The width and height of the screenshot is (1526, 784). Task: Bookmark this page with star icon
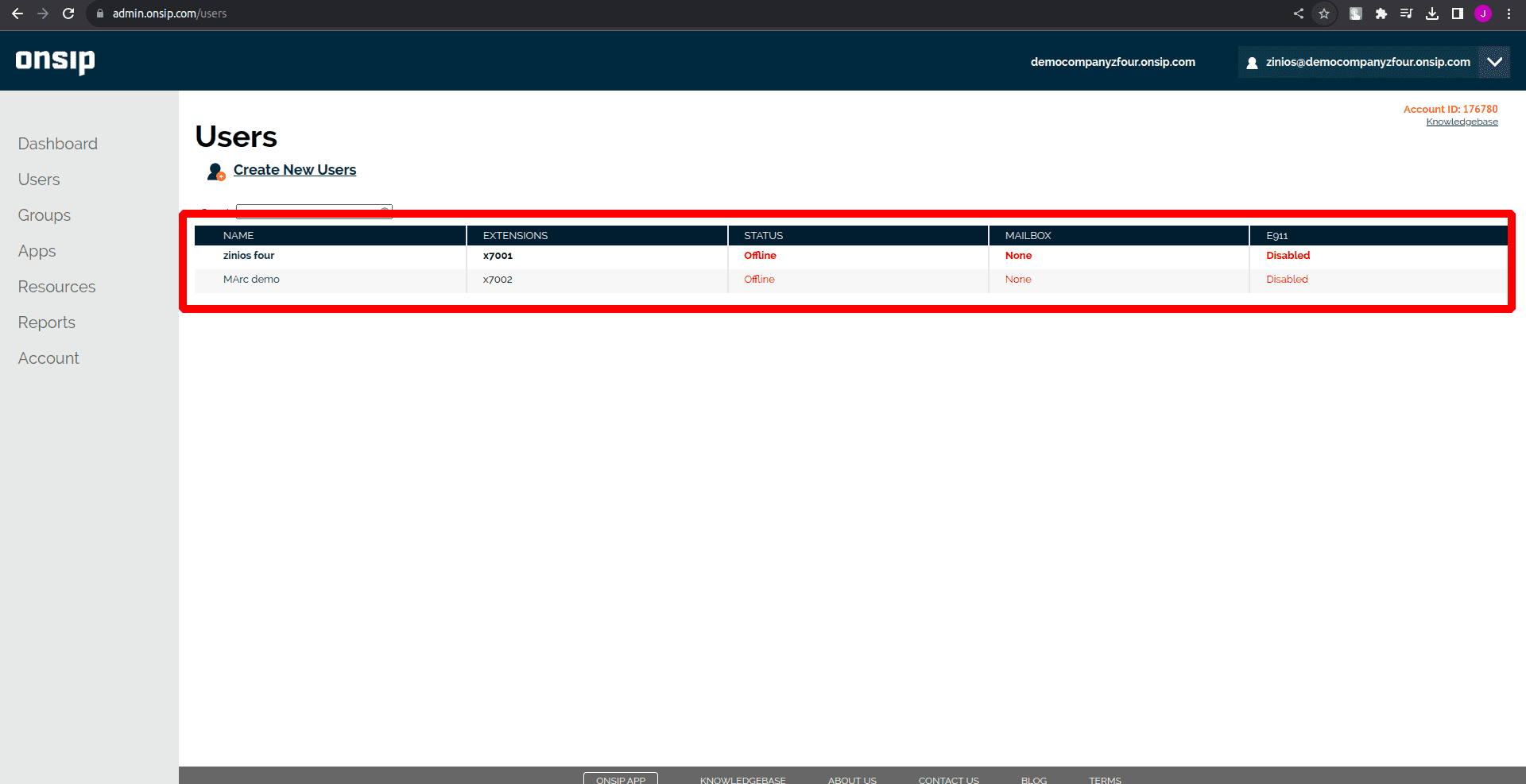1324,14
